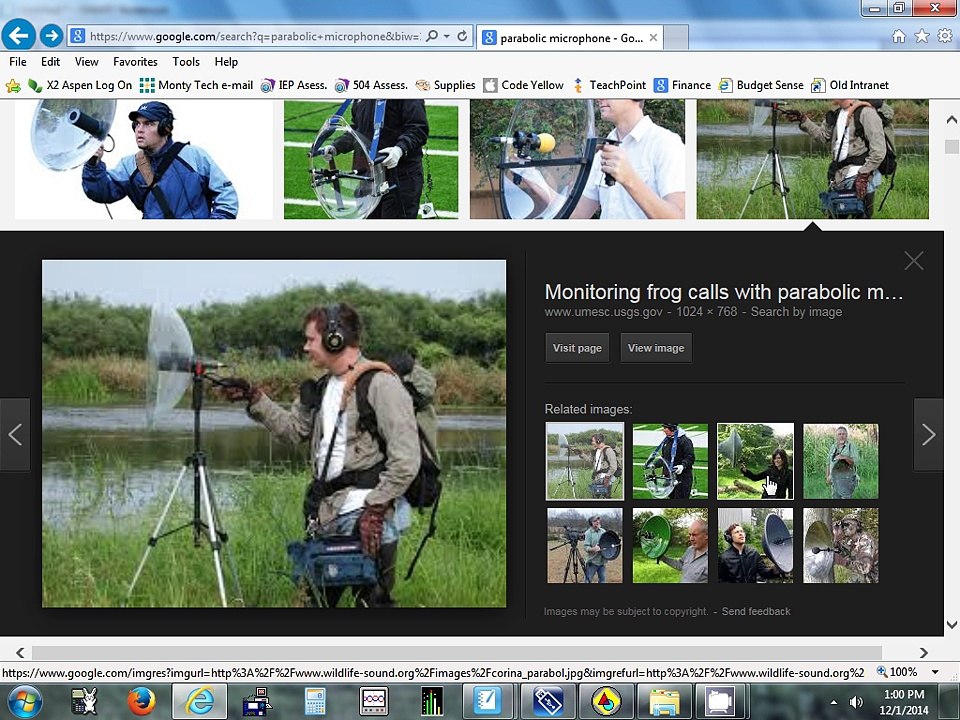This screenshot has height=720, width=960.
Task: Open the clock showing 1:00 PM
Action: pyautogui.click(x=904, y=702)
